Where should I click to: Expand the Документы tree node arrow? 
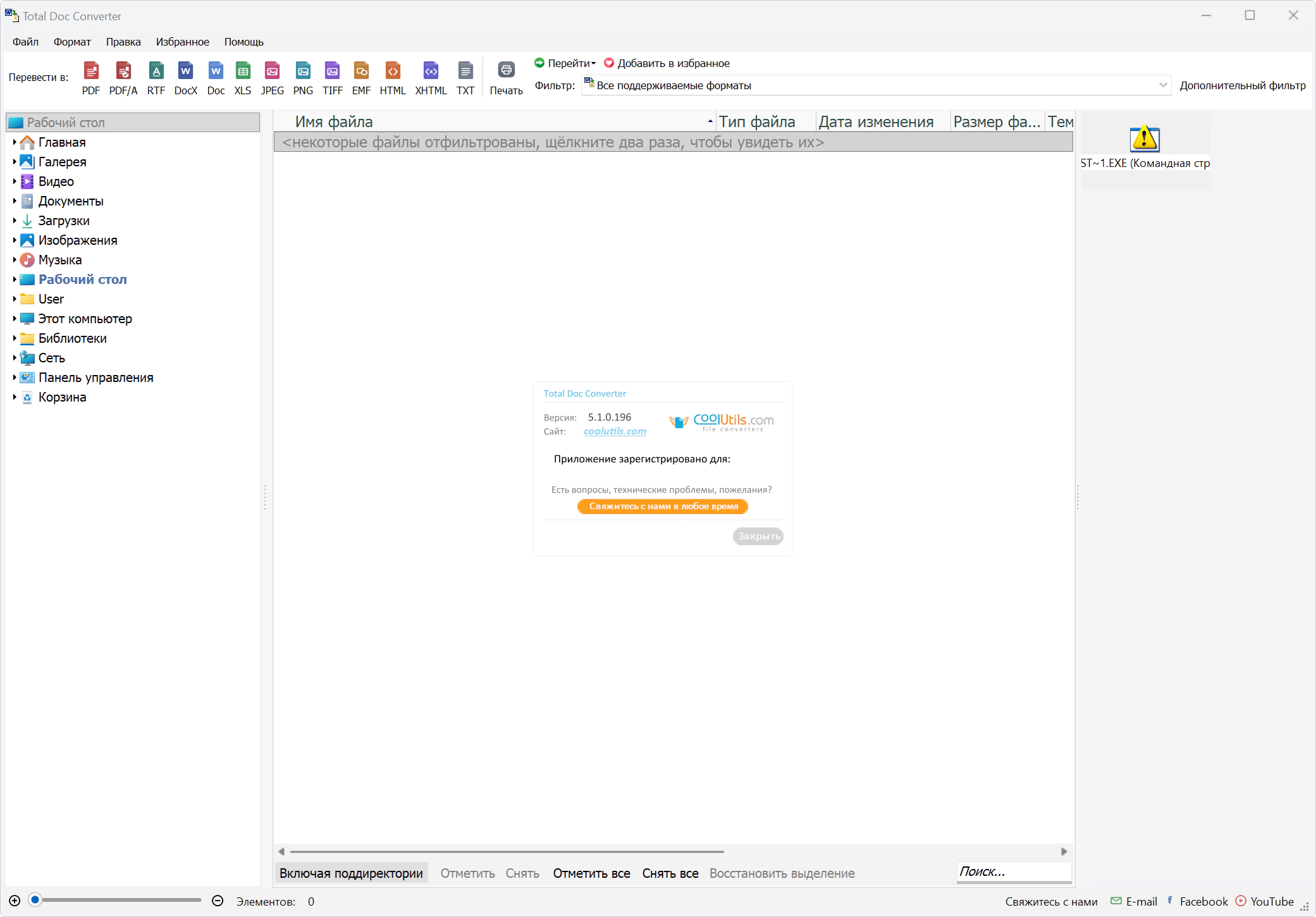point(15,201)
